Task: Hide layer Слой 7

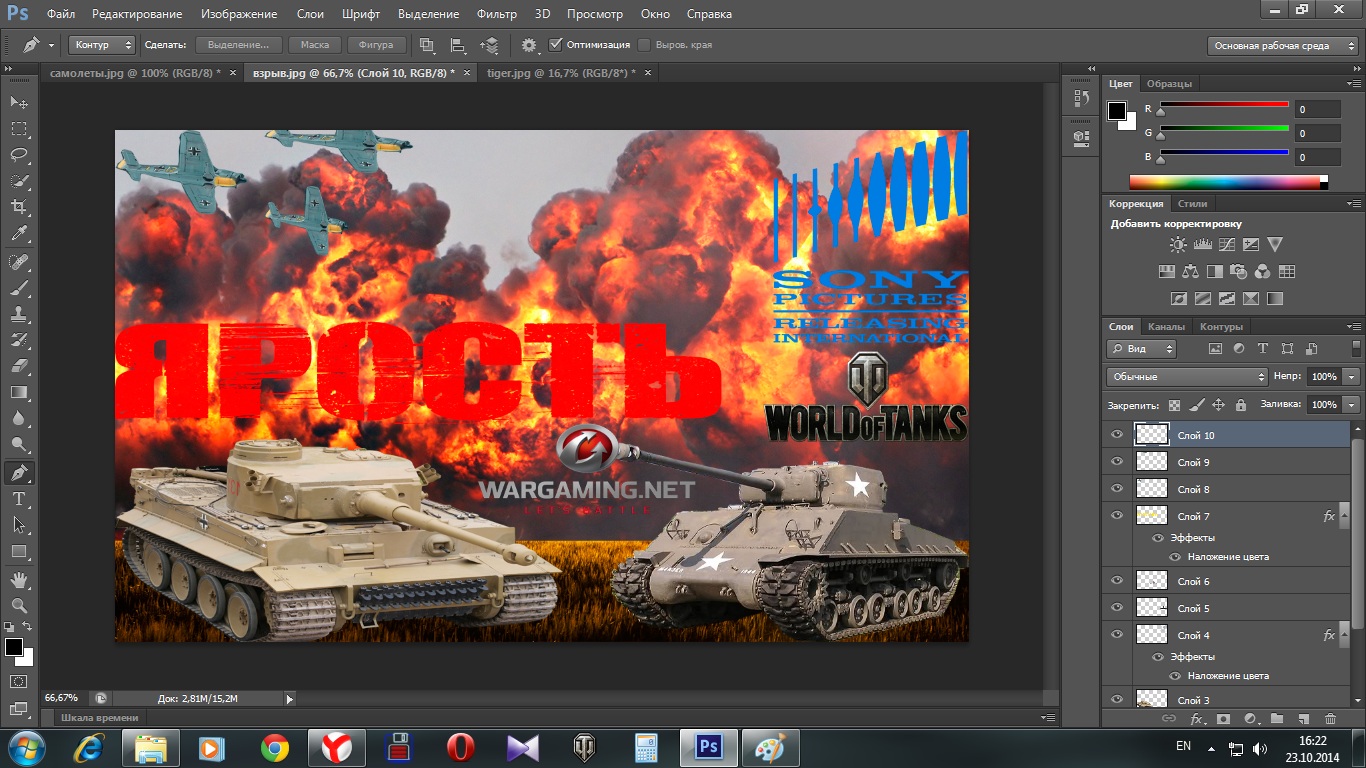Action: (1117, 515)
